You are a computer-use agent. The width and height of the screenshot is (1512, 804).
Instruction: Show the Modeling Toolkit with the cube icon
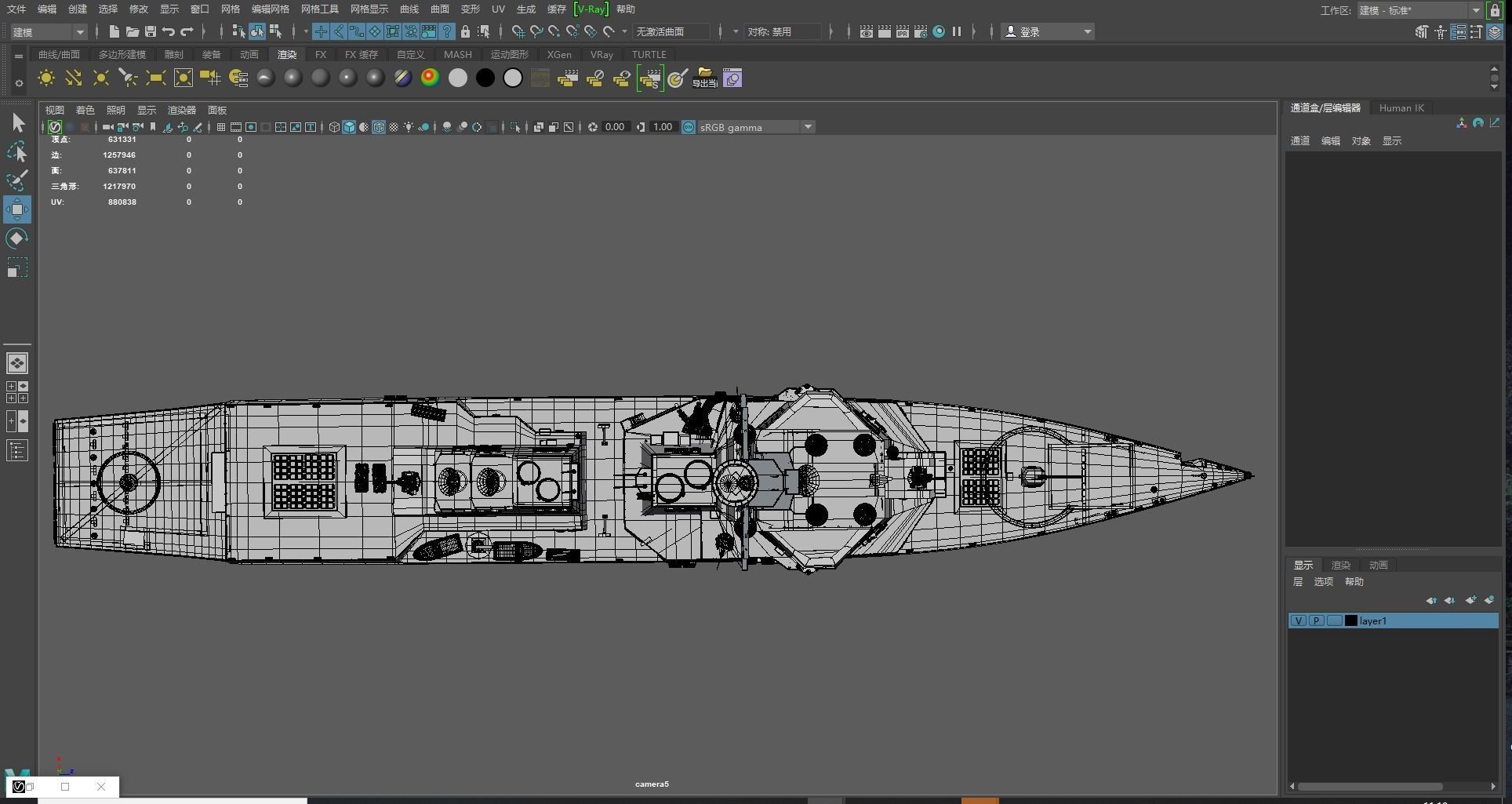[x=1422, y=32]
